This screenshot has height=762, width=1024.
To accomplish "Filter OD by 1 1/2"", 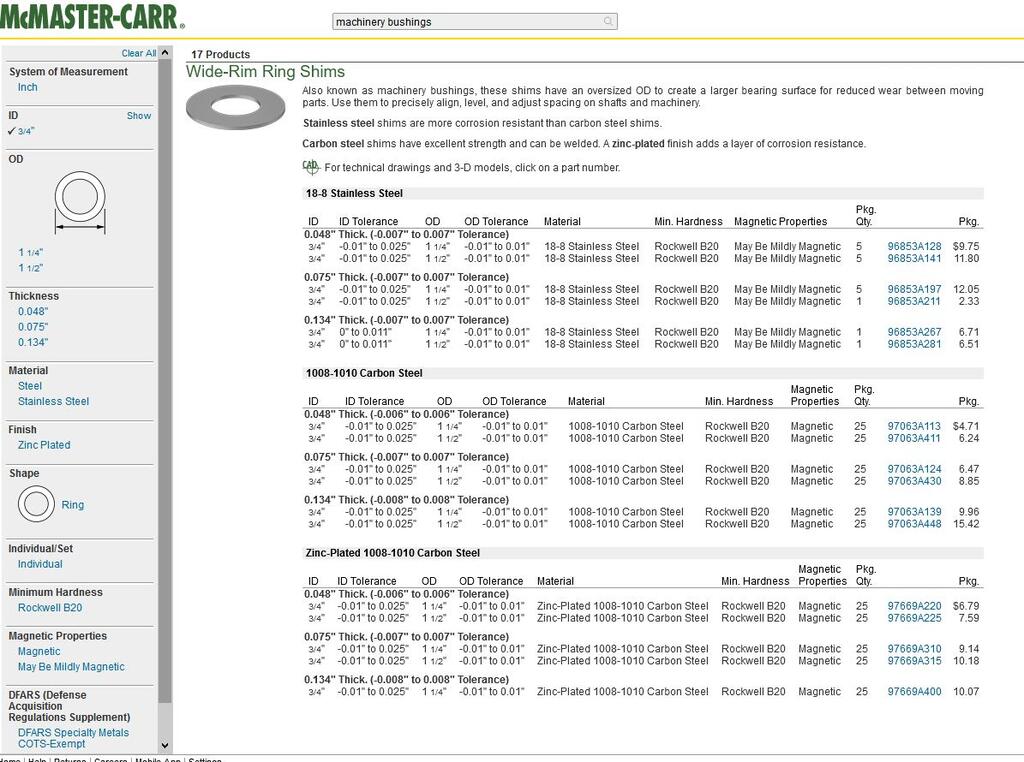I will pos(31,268).
